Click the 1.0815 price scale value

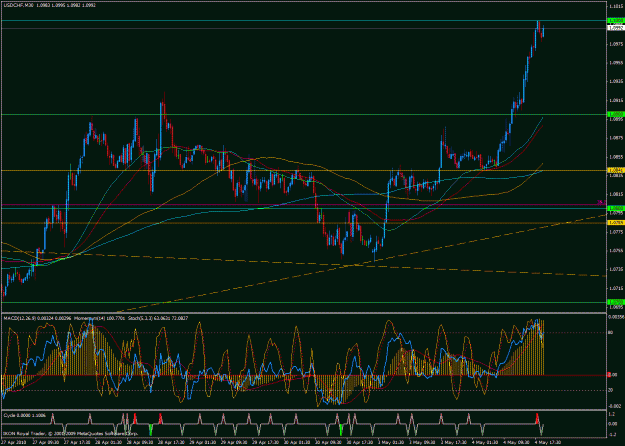pyautogui.click(x=615, y=194)
